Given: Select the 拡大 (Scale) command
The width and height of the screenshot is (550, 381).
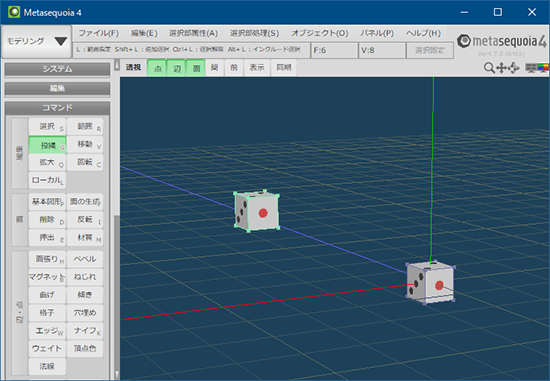Looking at the screenshot, I should point(47,162).
